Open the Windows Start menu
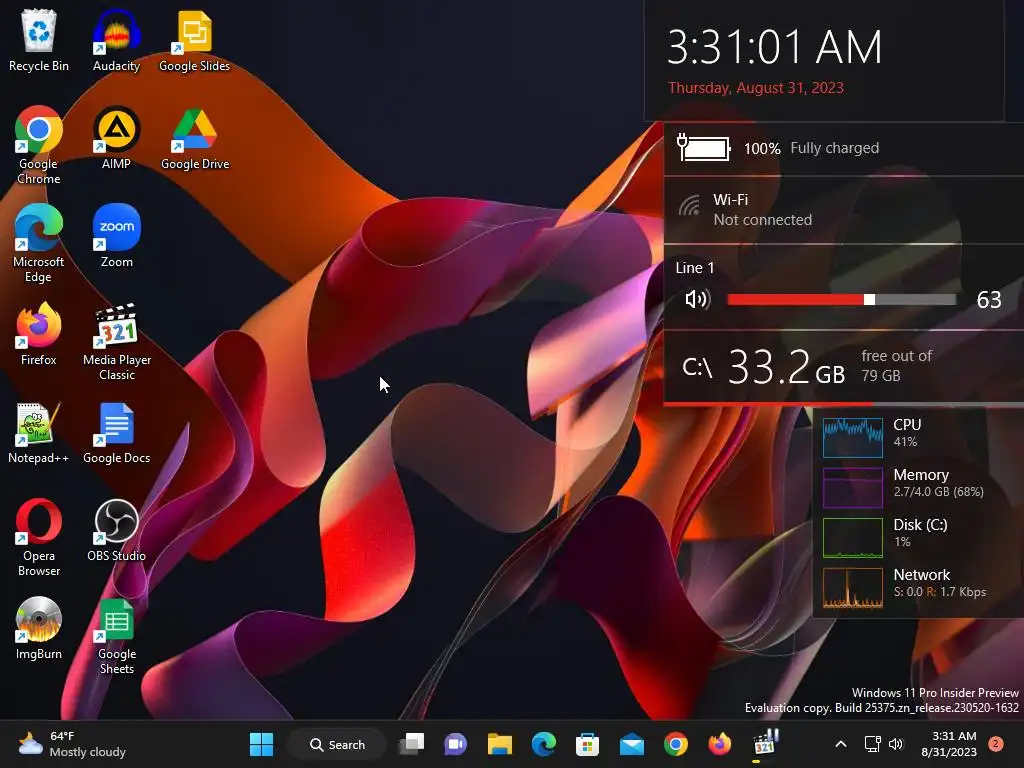1024x768 pixels. click(x=261, y=744)
